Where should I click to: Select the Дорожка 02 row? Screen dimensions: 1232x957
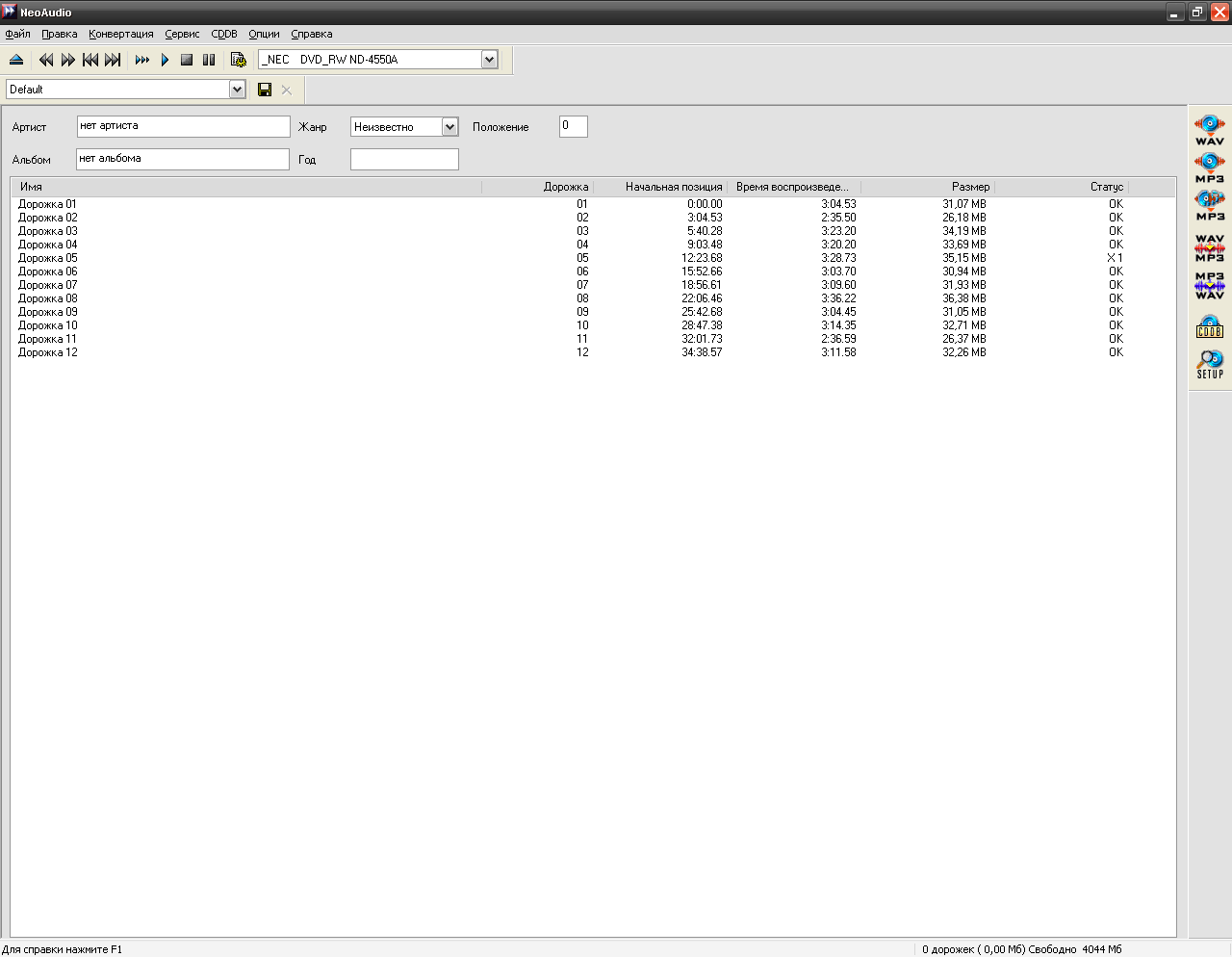(x=593, y=218)
